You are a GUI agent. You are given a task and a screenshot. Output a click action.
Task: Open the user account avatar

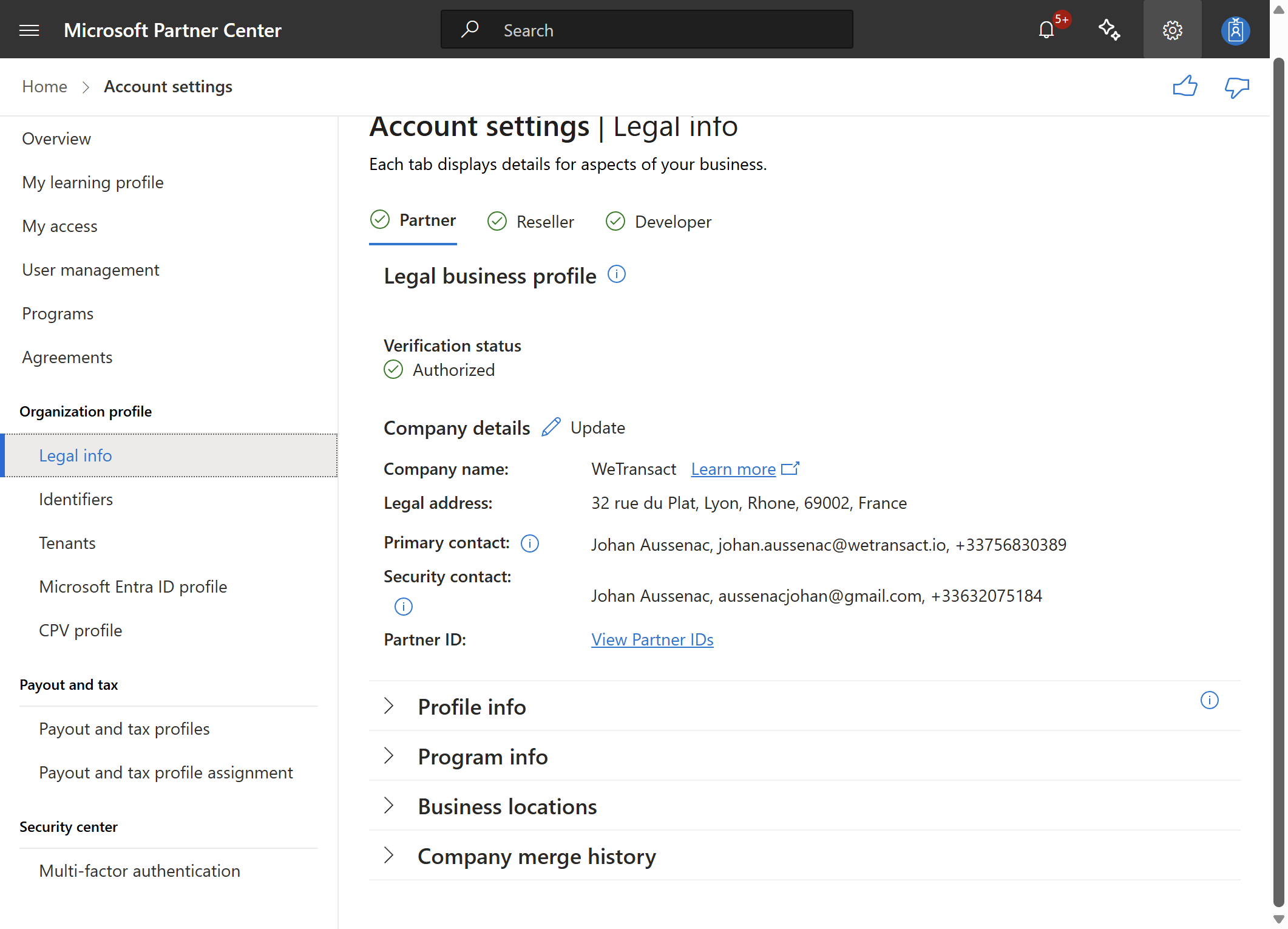pos(1236,30)
